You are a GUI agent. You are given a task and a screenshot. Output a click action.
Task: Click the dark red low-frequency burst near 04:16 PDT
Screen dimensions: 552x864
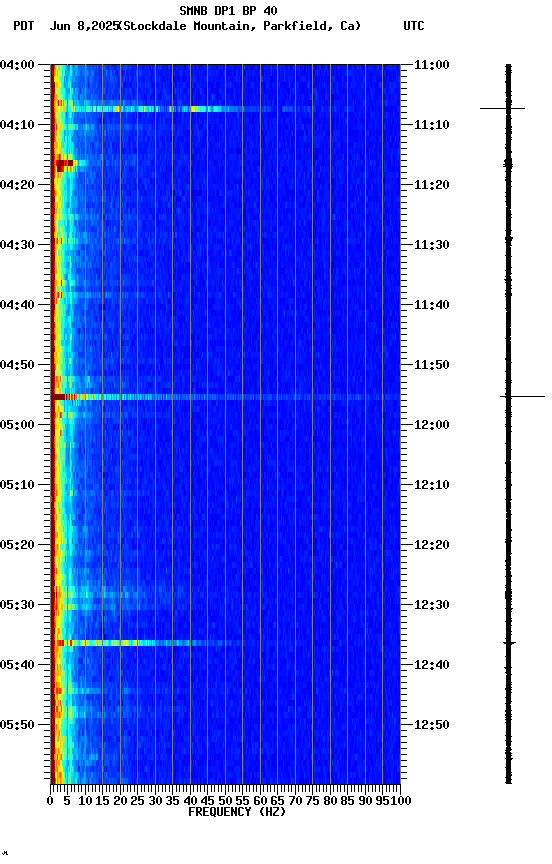(63, 164)
